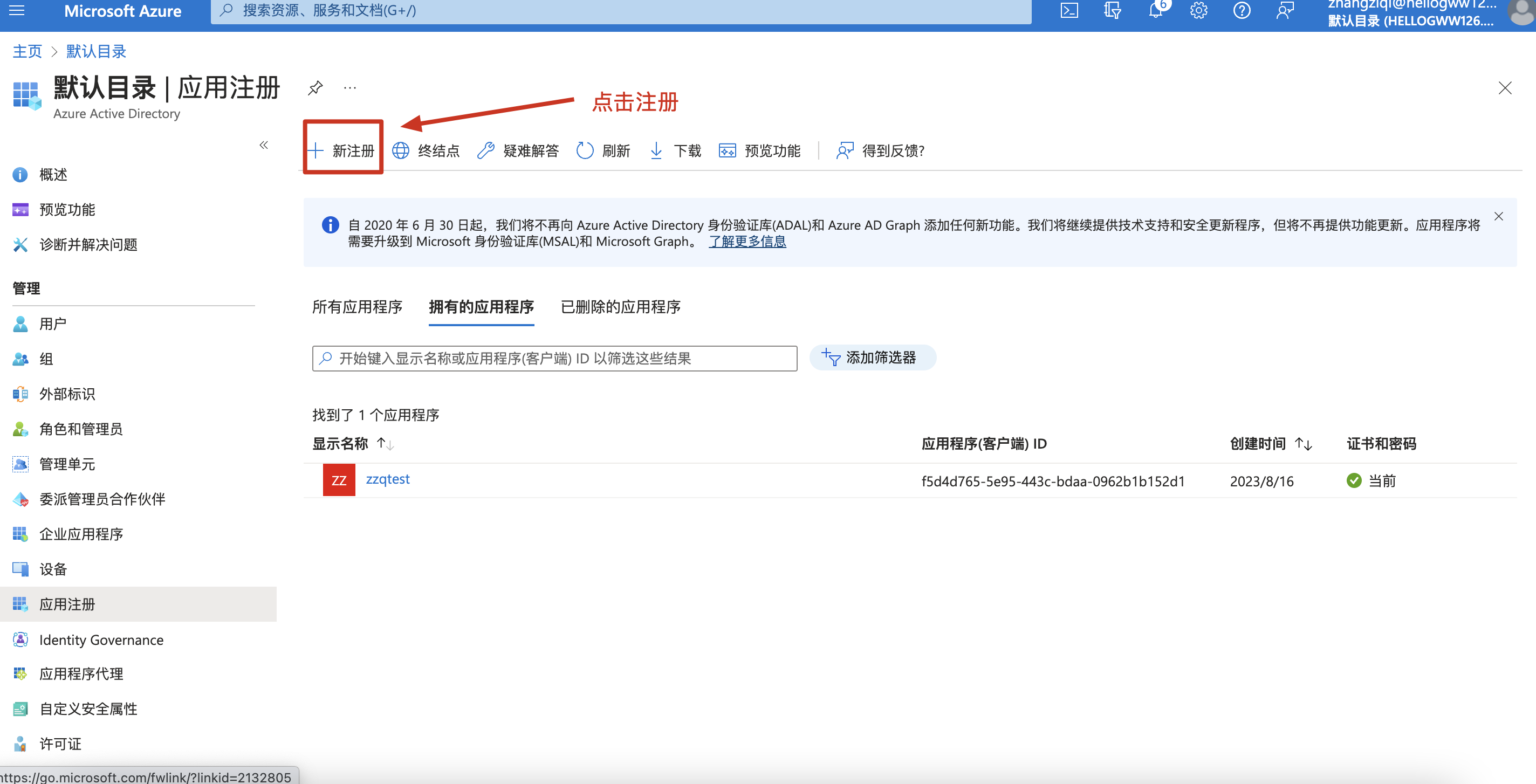This screenshot has width=1536, height=784.
Task: Open the feedback icon in top bar
Action: click(1284, 11)
